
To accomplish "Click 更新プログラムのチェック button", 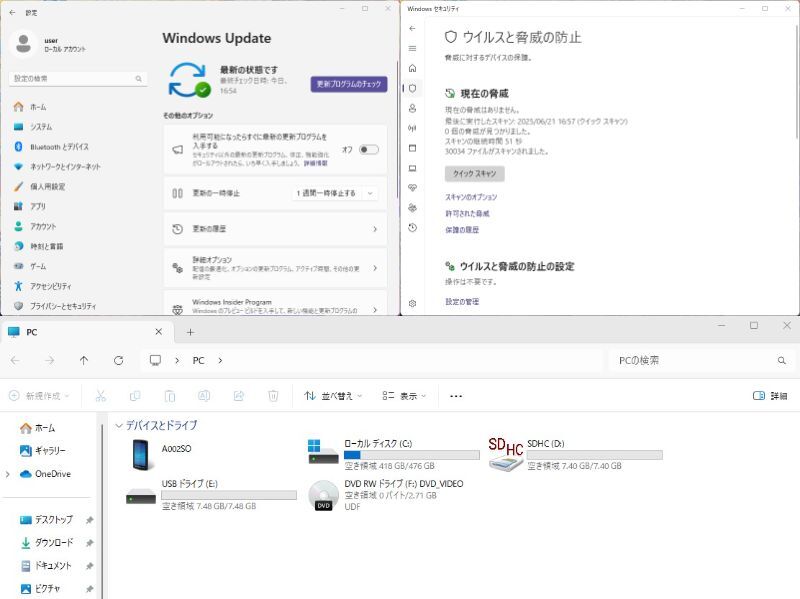I will [349, 84].
